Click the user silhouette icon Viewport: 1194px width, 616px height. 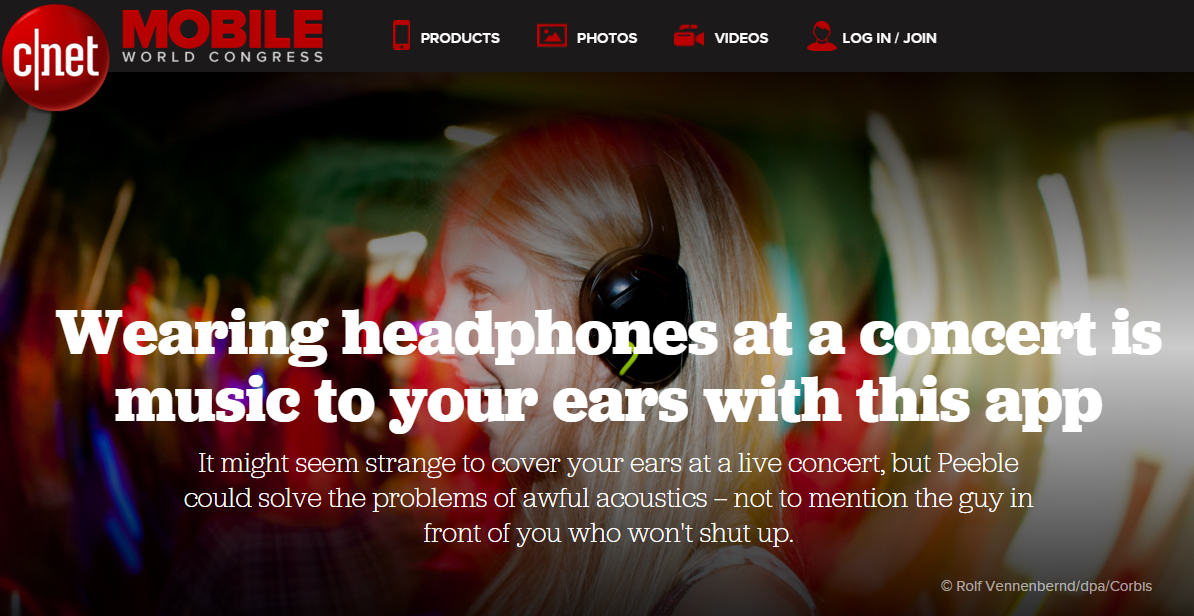click(822, 36)
